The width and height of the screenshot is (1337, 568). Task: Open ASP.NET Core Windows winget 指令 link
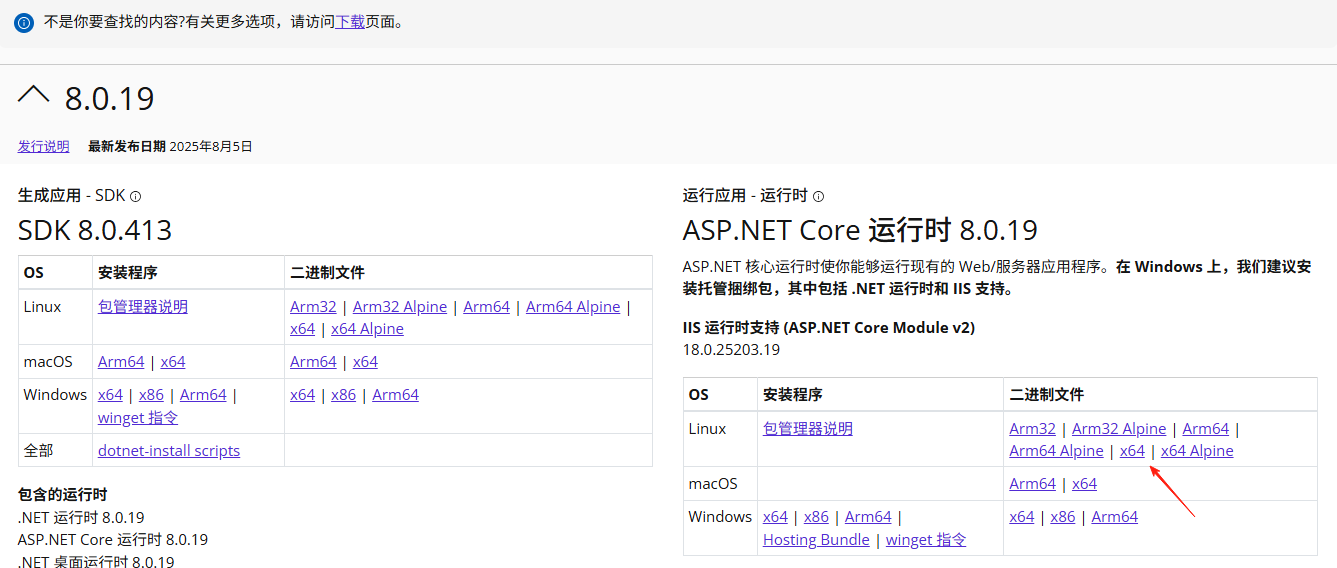[x=926, y=540]
